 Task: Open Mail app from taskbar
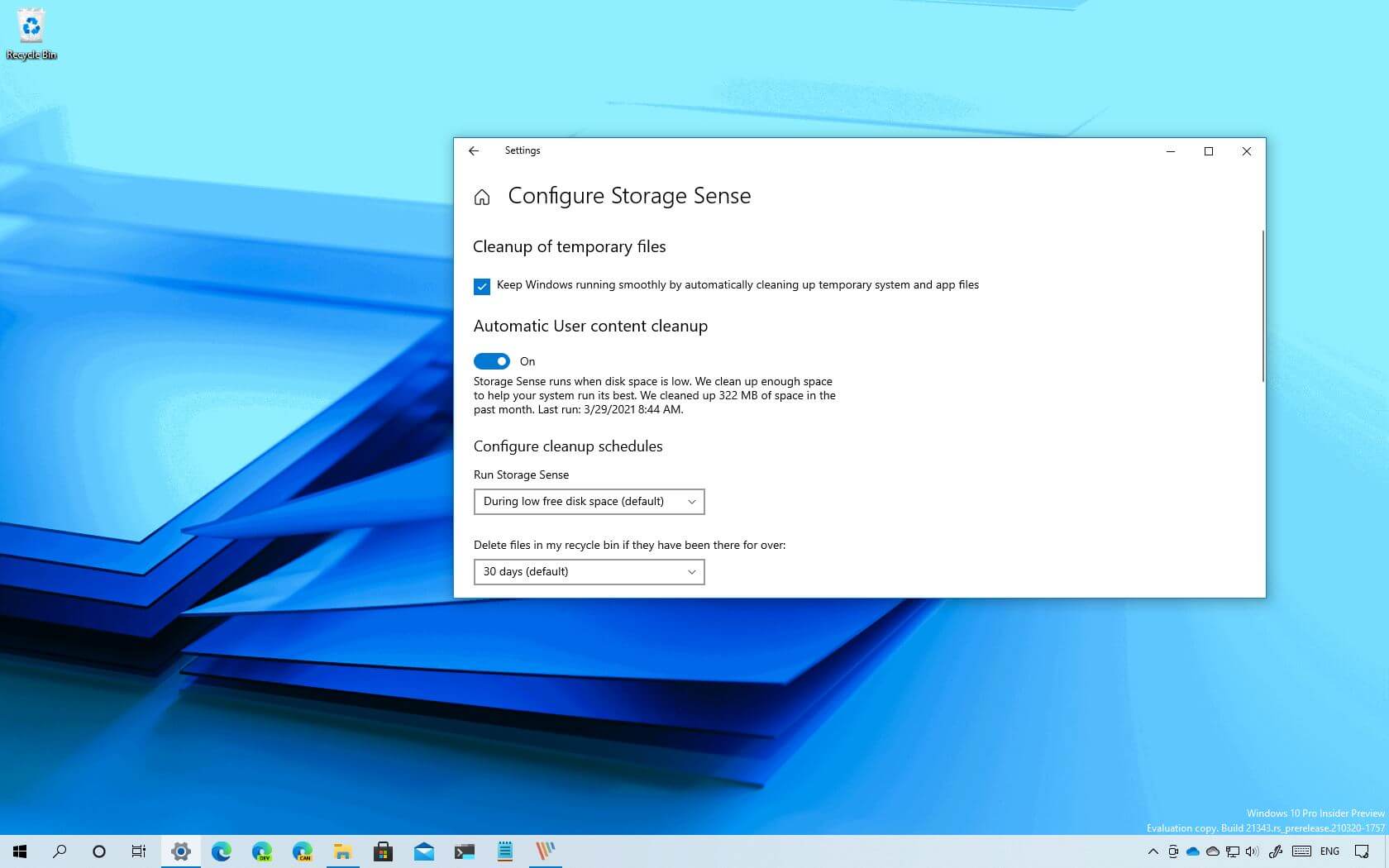click(x=423, y=851)
